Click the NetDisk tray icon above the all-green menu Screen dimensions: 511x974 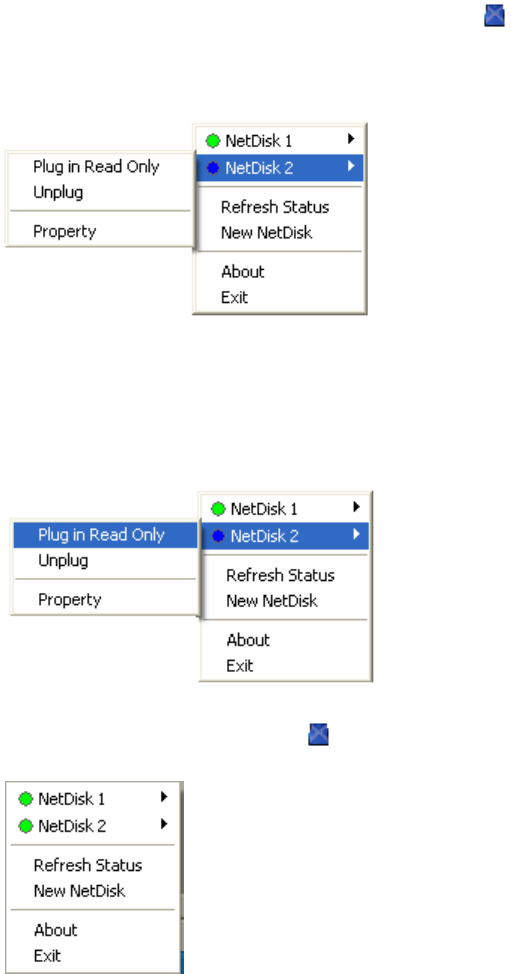pyautogui.click(x=319, y=735)
